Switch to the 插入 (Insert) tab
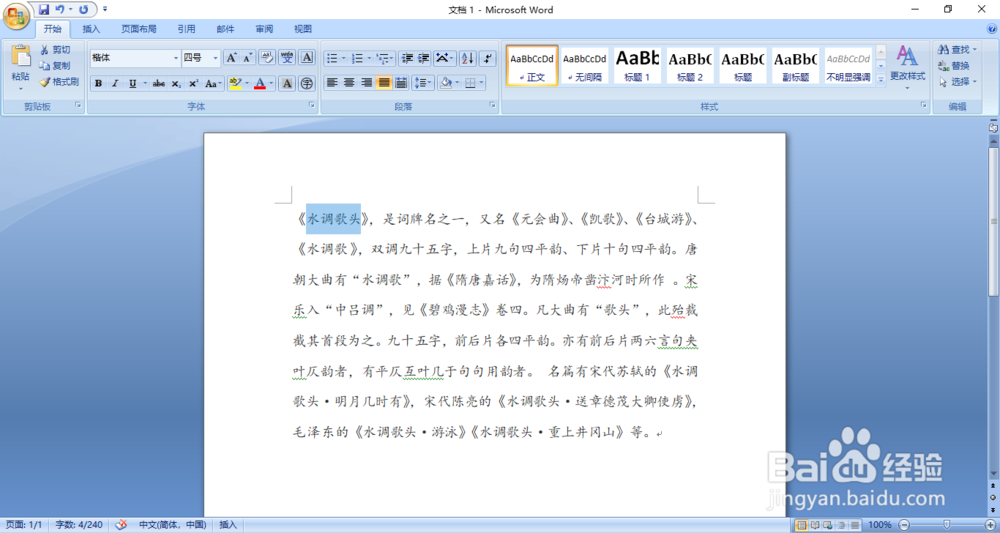The height and width of the screenshot is (533, 1000). pos(91,29)
